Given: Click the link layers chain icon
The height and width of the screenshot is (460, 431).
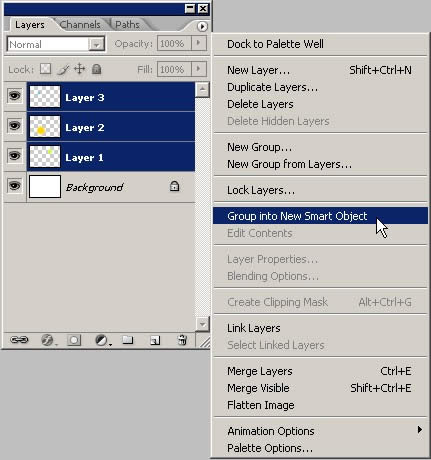Looking at the screenshot, I should click(19, 340).
